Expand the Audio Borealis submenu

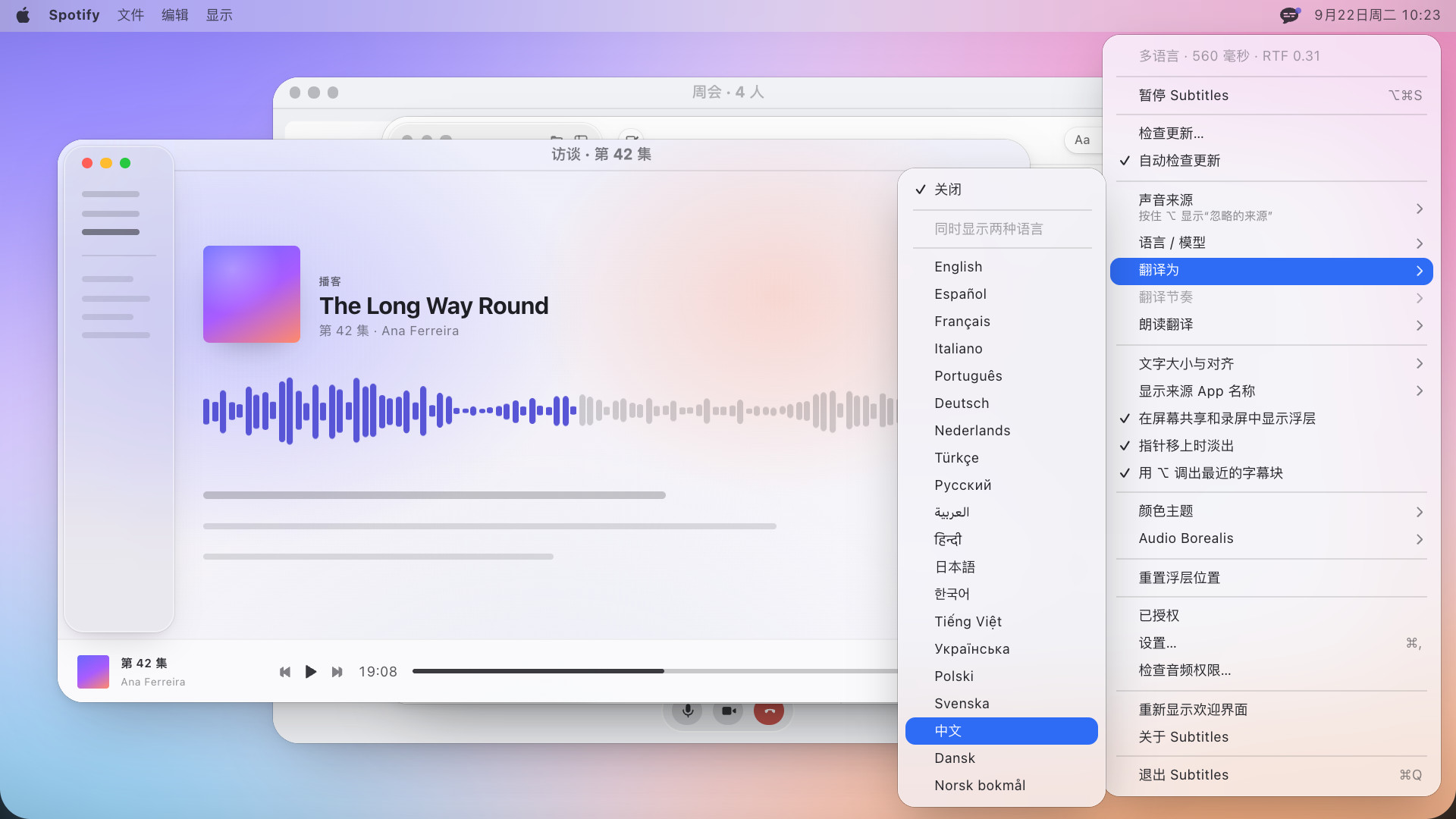pos(1272,538)
